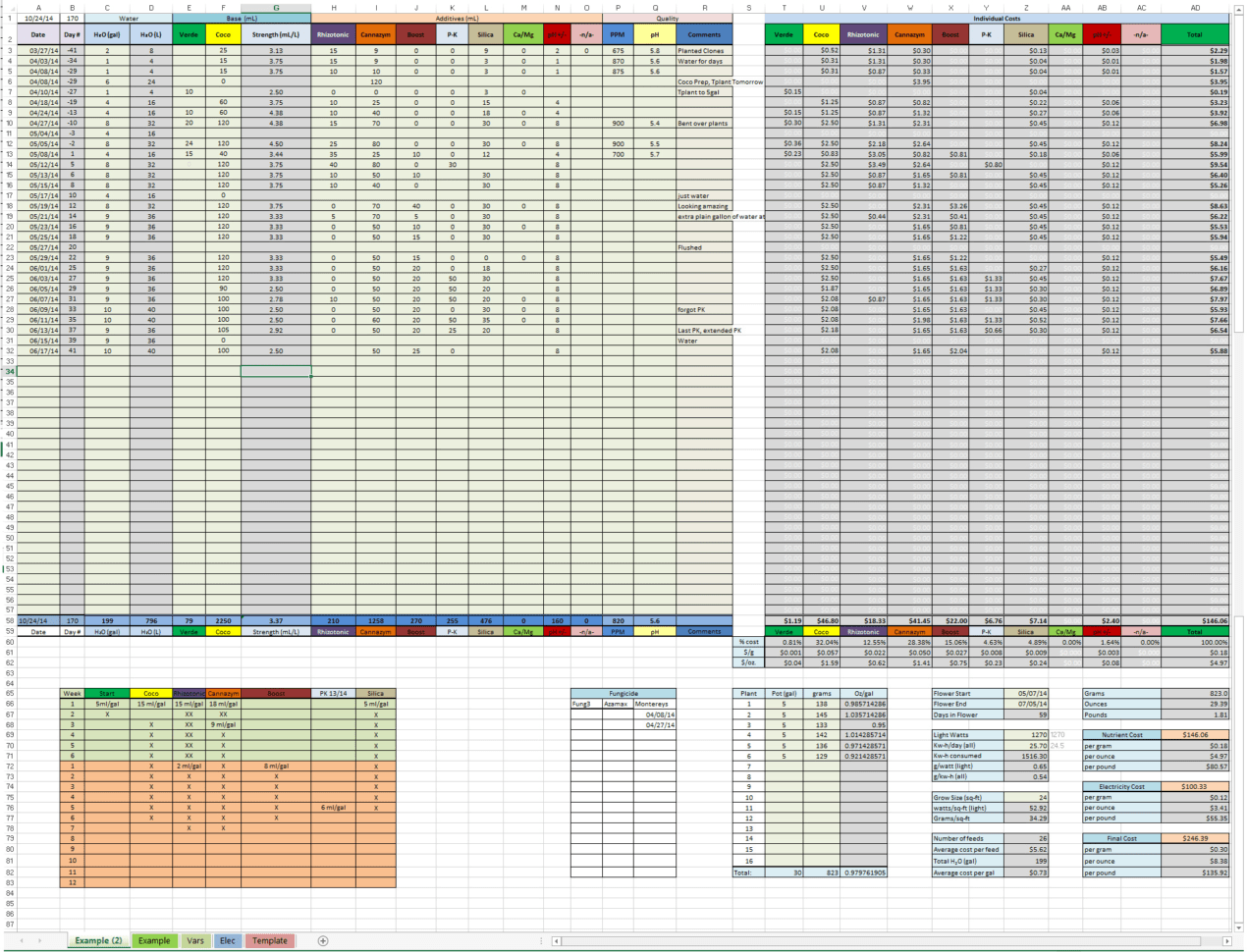
Task: Click the Flushed comment cell
Action: 704,247
